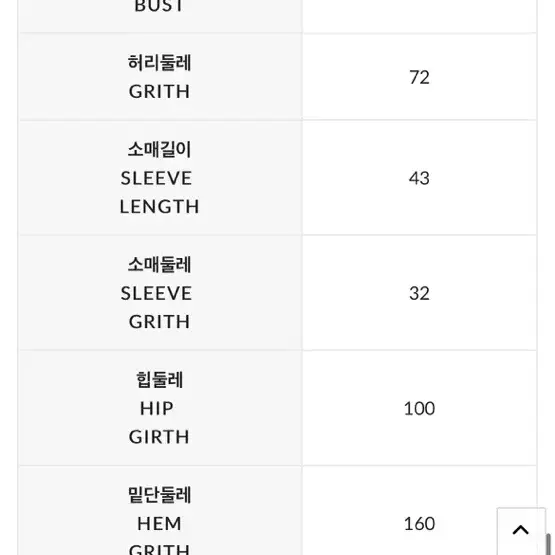
Task: Select the waist girth value 72
Action: click(x=419, y=77)
